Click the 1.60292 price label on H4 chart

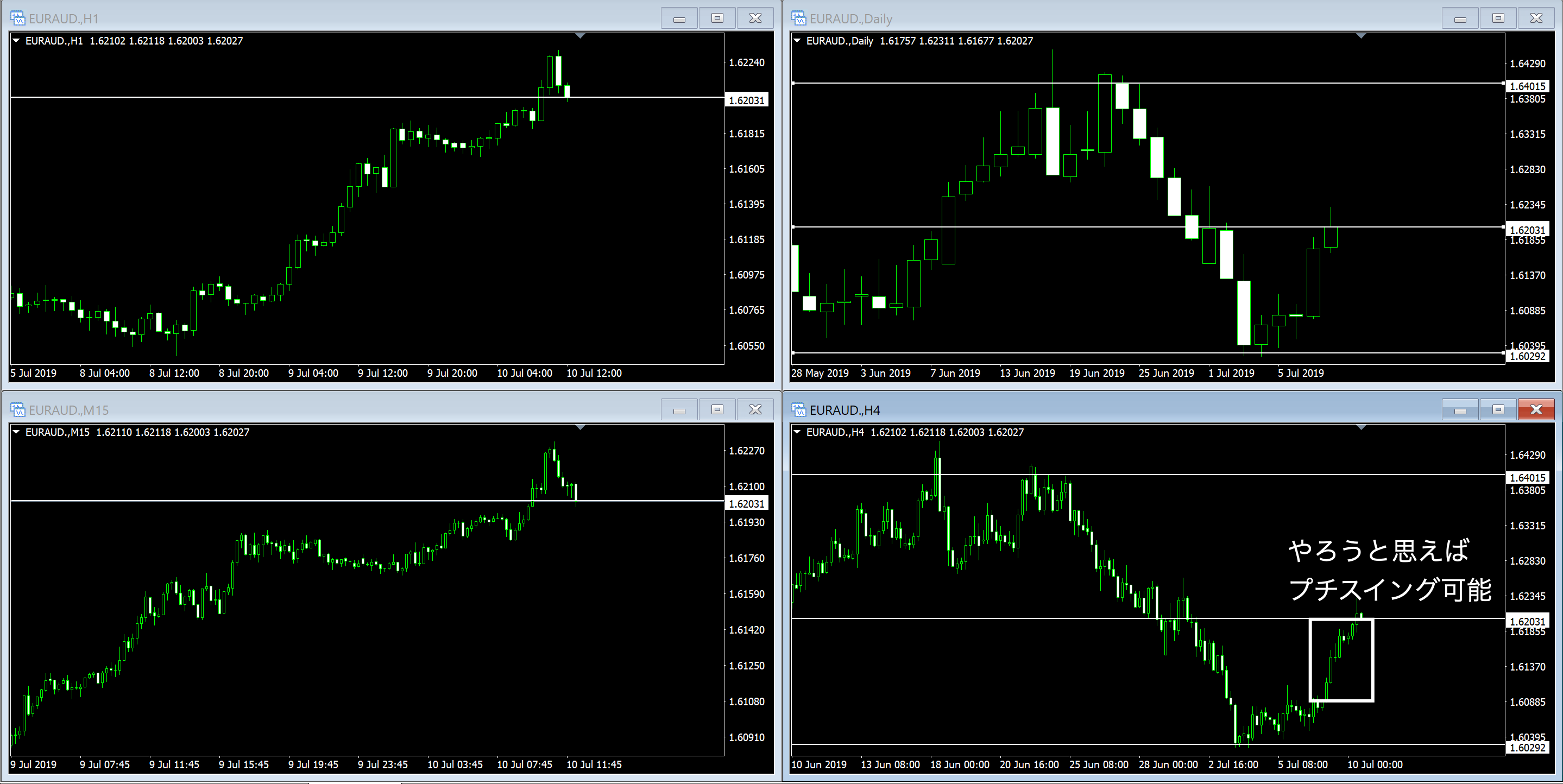[x=1527, y=748]
